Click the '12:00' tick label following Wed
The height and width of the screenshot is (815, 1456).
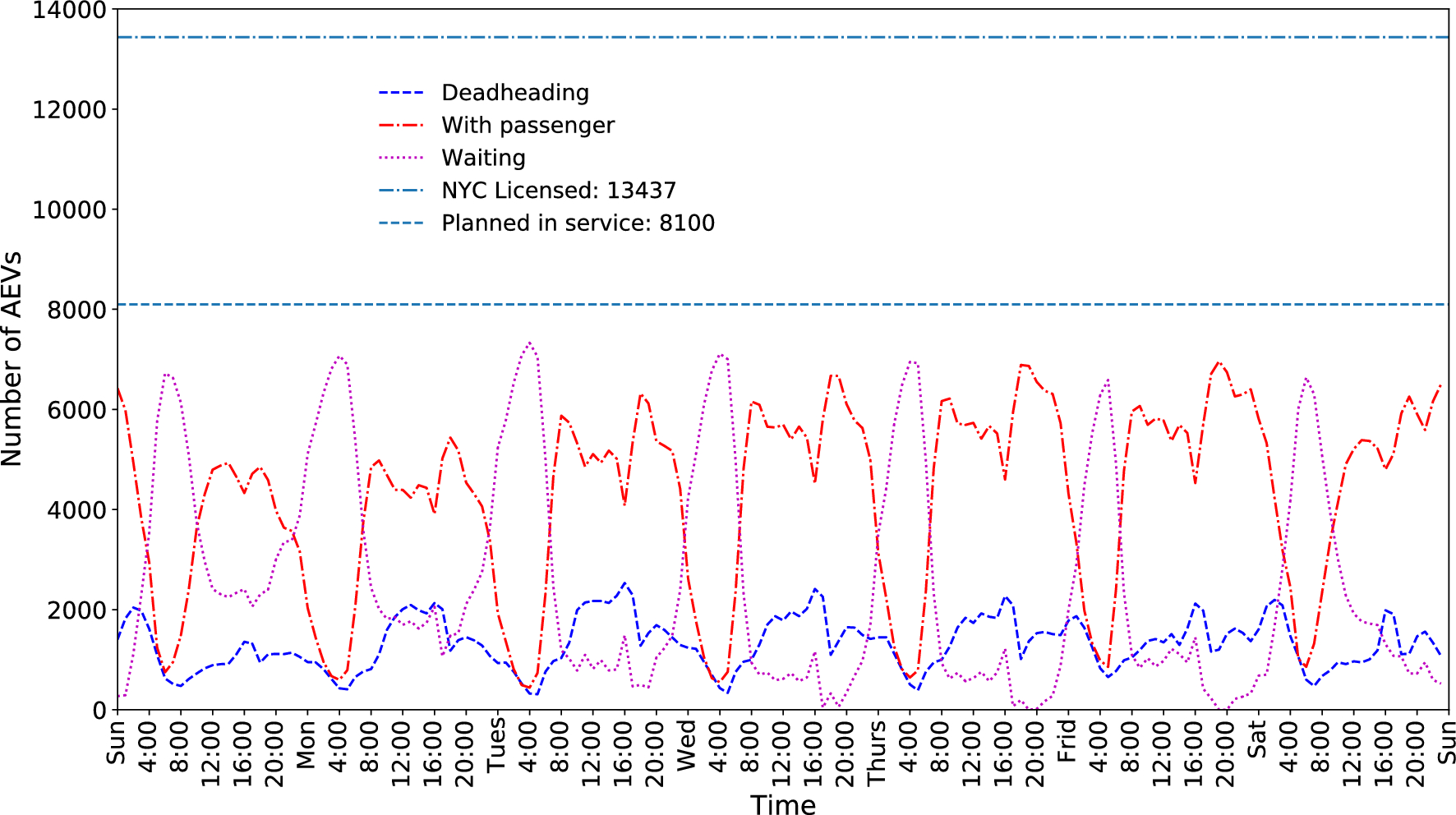coord(782,754)
